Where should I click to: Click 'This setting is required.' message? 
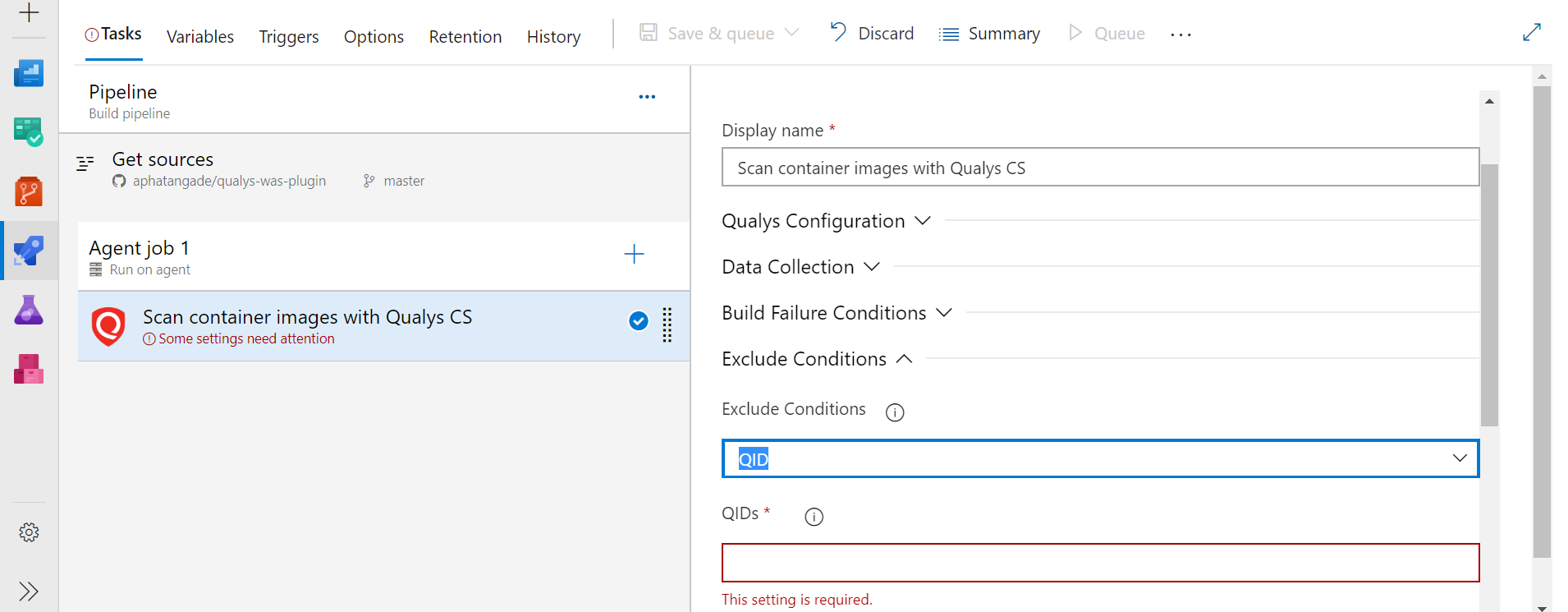797,600
